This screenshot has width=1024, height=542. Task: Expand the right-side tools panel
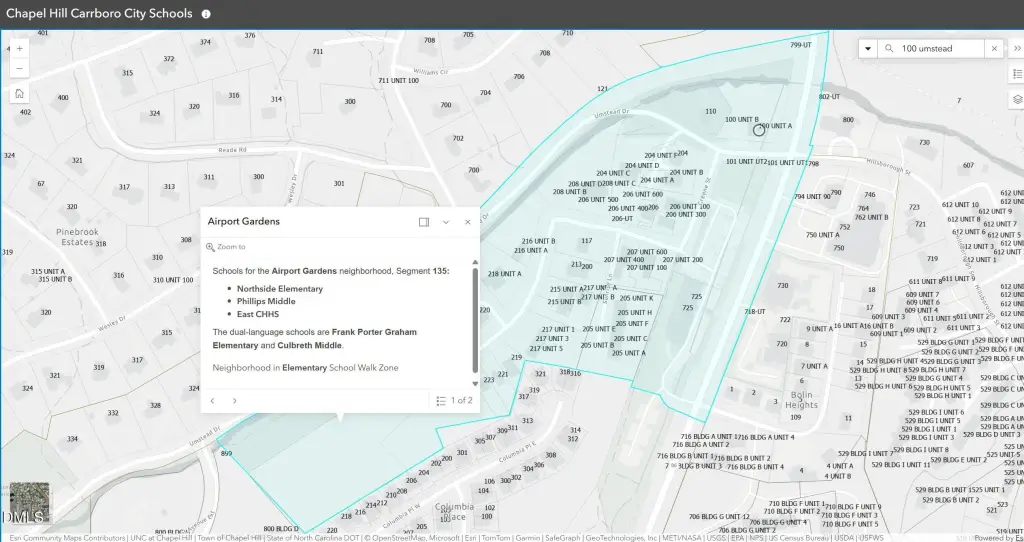point(1017,48)
